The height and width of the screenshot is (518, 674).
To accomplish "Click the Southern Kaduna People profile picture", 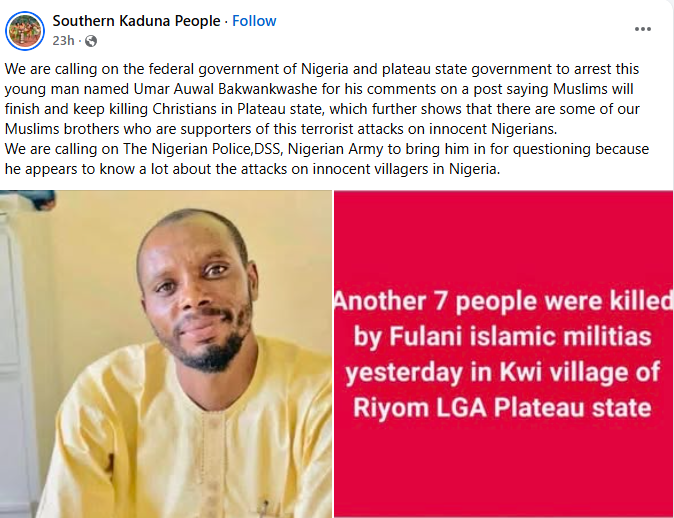I will point(25,30).
